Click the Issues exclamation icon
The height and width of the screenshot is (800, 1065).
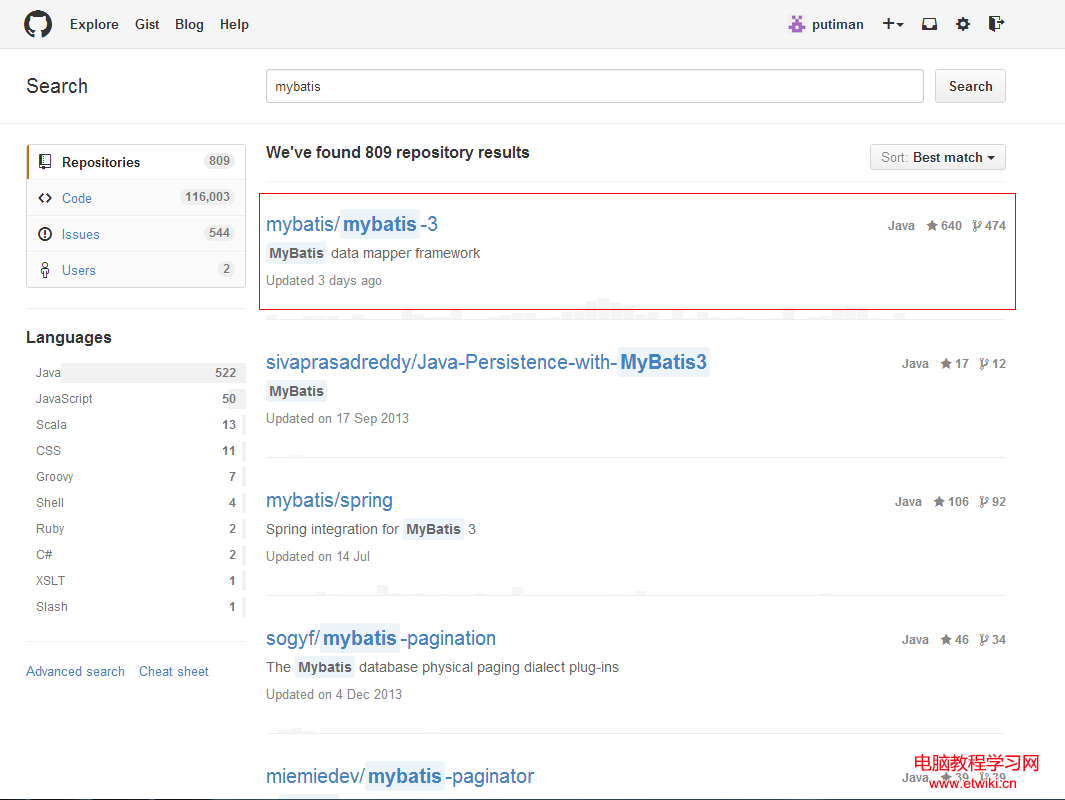tap(45, 234)
